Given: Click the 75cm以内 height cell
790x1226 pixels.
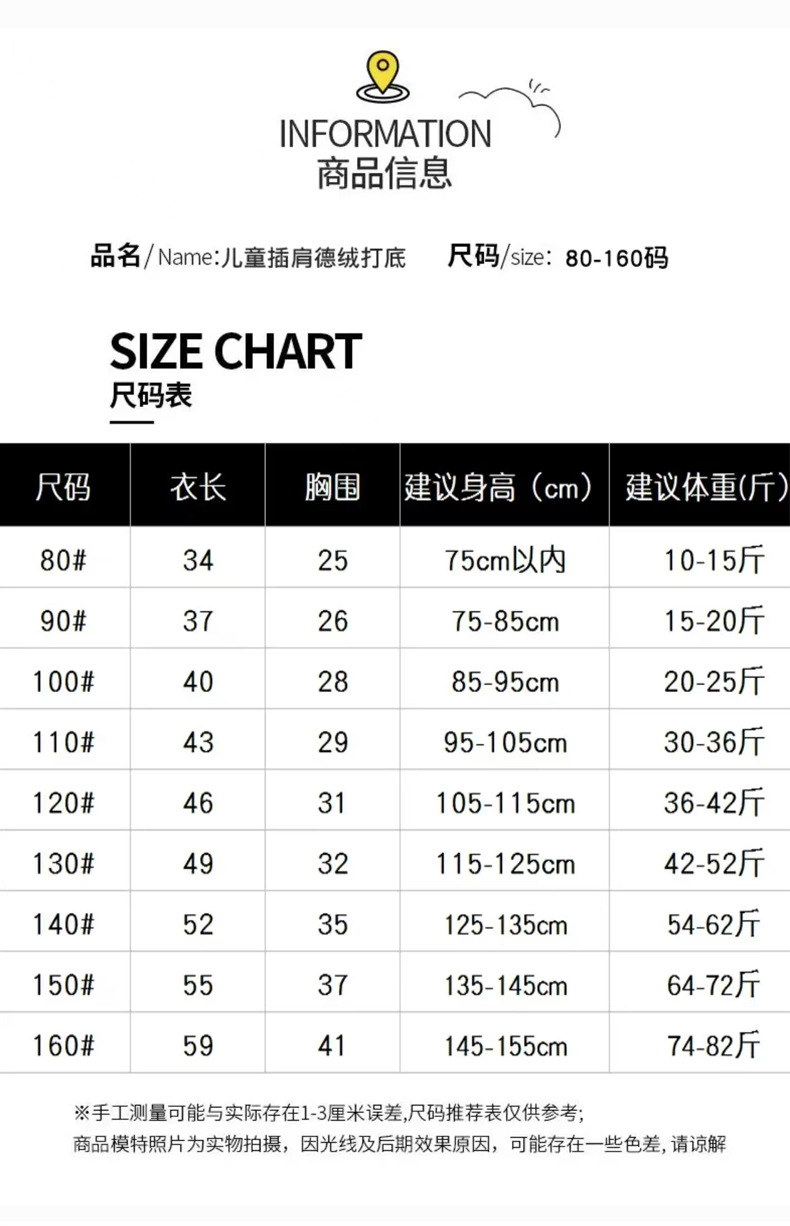Looking at the screenshot, I should [505, 560].
